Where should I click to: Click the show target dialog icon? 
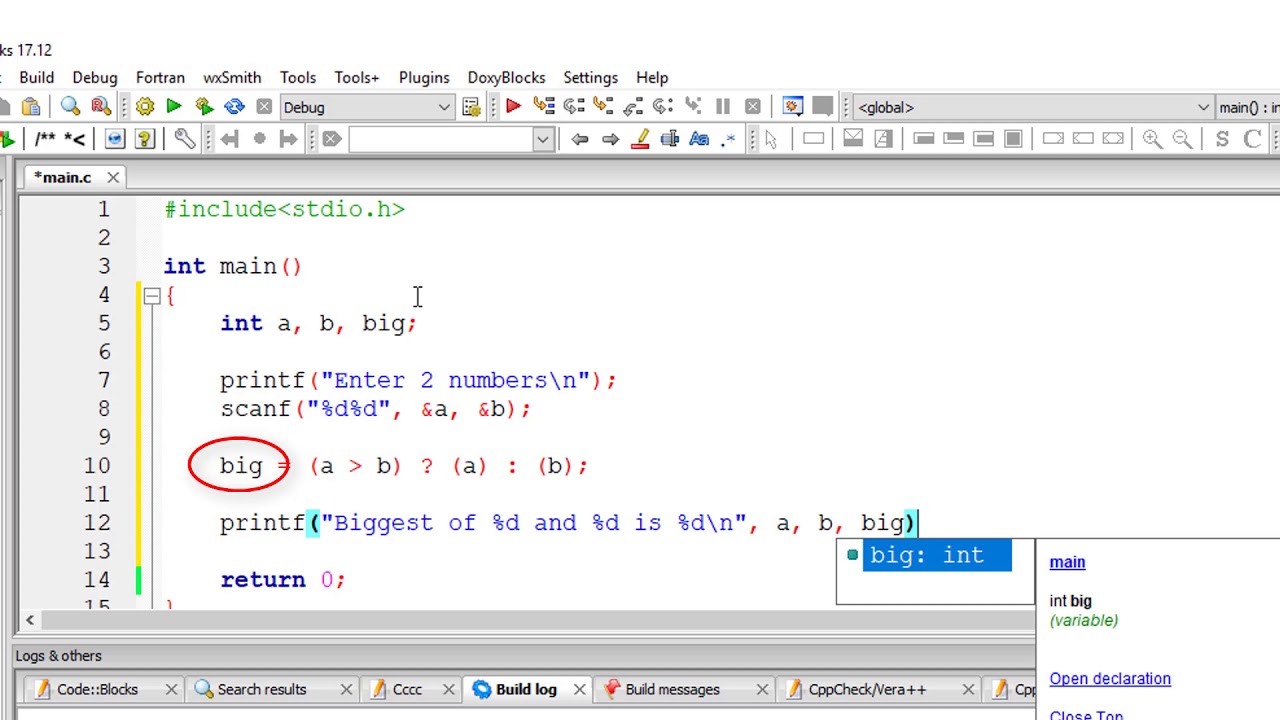pyautogui.click(x=471, y=107)
